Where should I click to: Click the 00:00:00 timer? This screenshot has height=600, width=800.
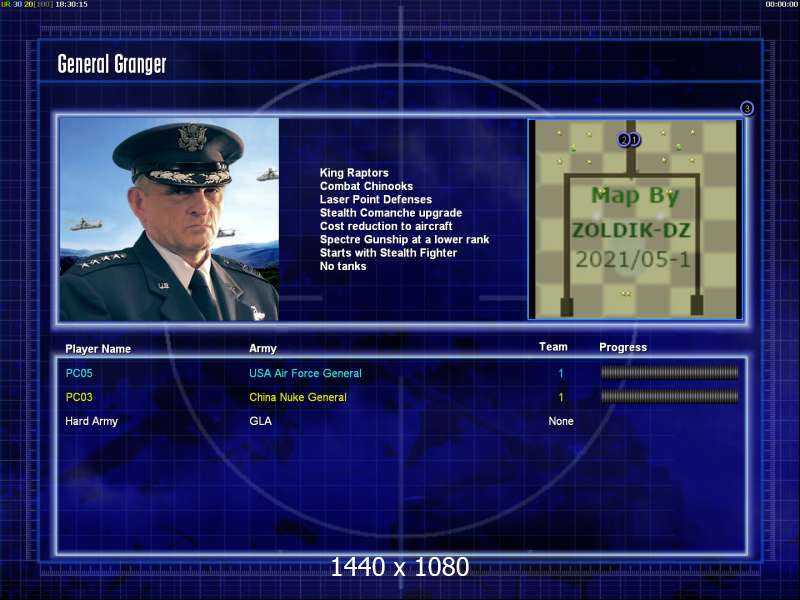pos(782,4)
